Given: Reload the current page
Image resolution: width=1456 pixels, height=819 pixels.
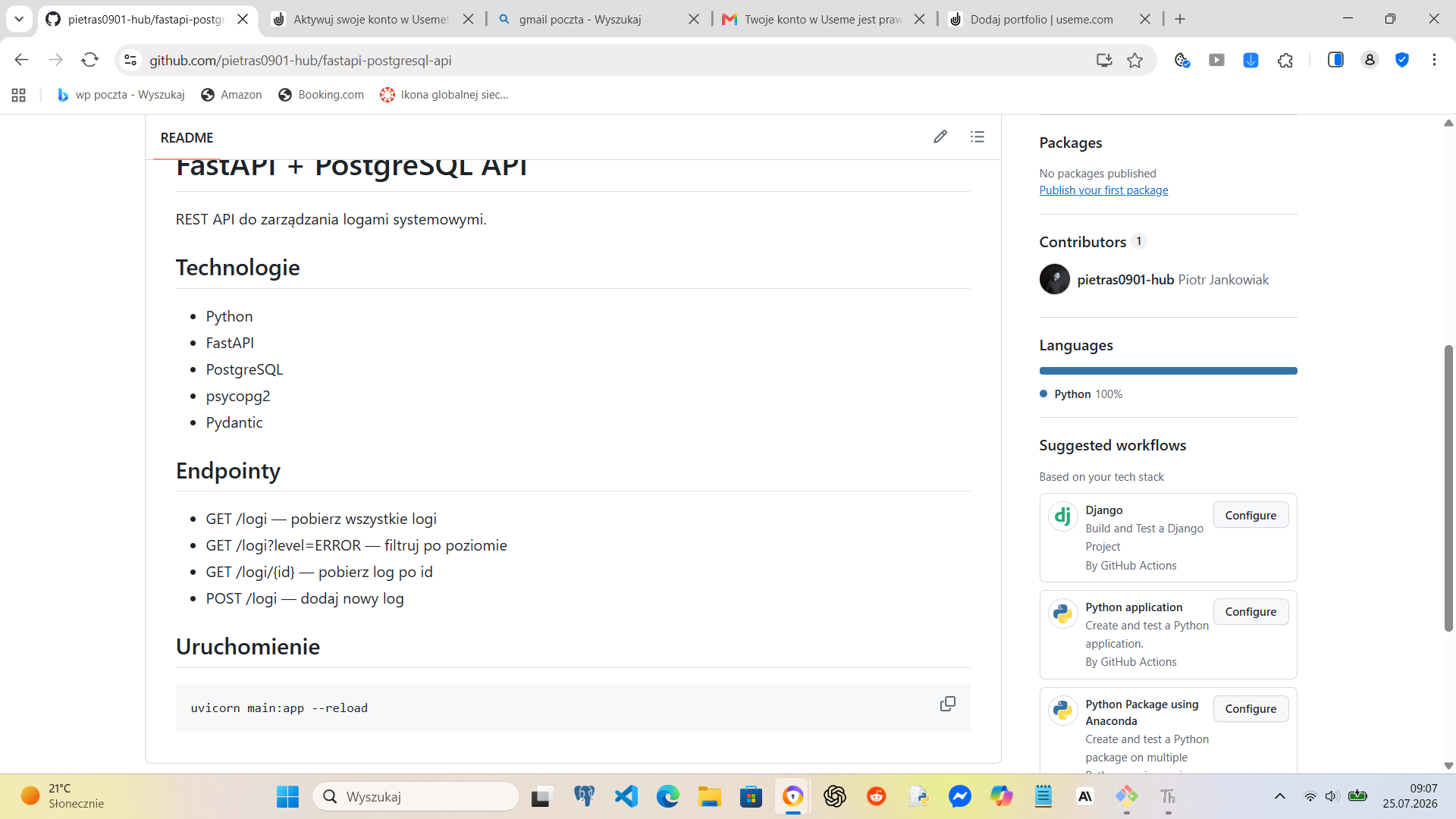Looking at the screenshot, I should (x=90, y=60).
